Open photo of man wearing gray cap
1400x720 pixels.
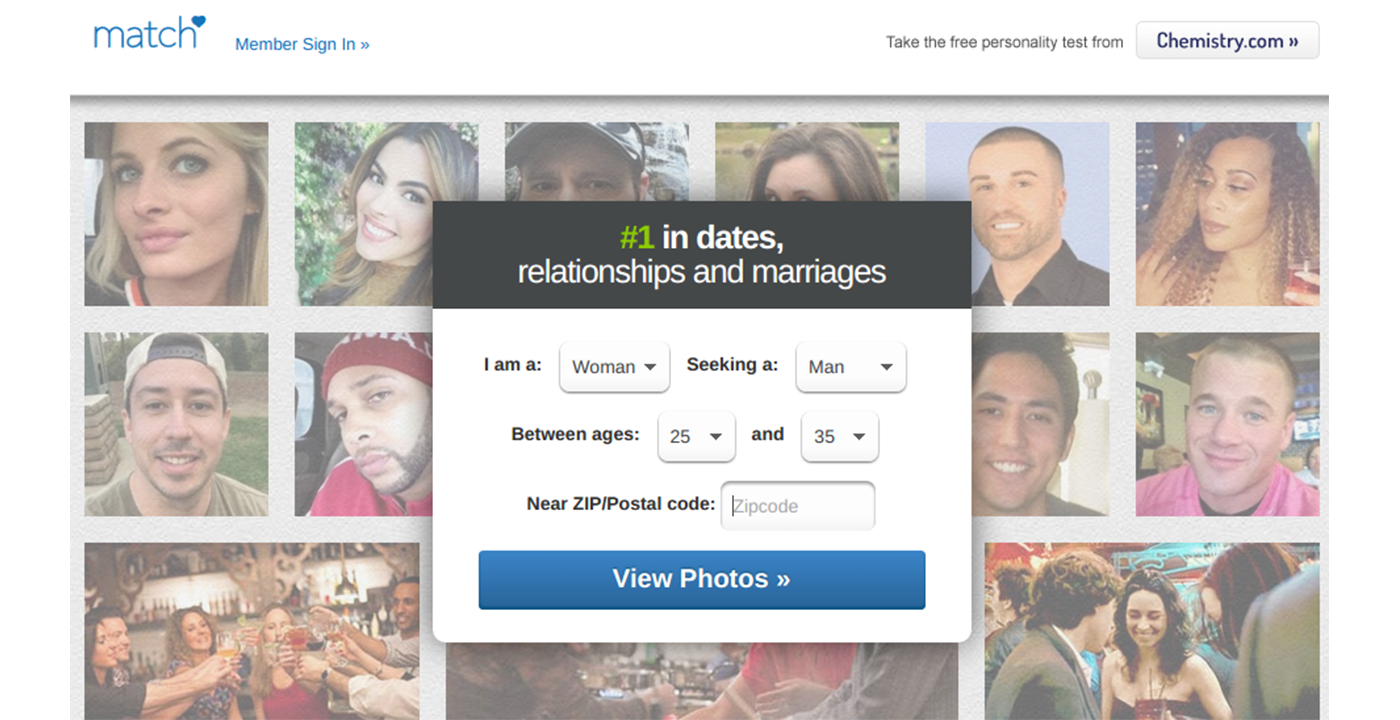click(596, 162)
